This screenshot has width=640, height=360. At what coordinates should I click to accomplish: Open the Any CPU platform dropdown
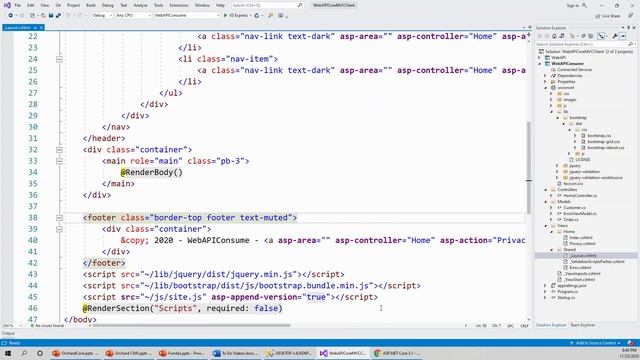133,16
